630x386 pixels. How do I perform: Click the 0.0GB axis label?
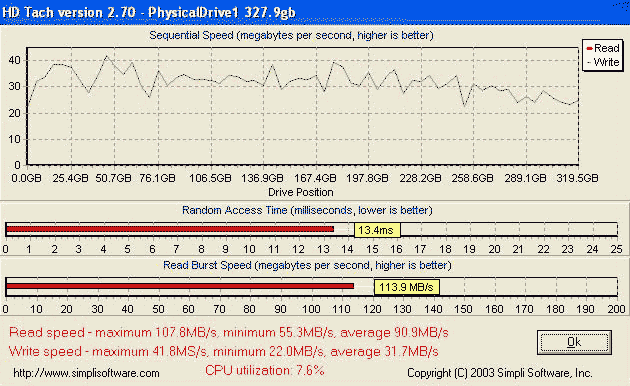tap(27, 178)
